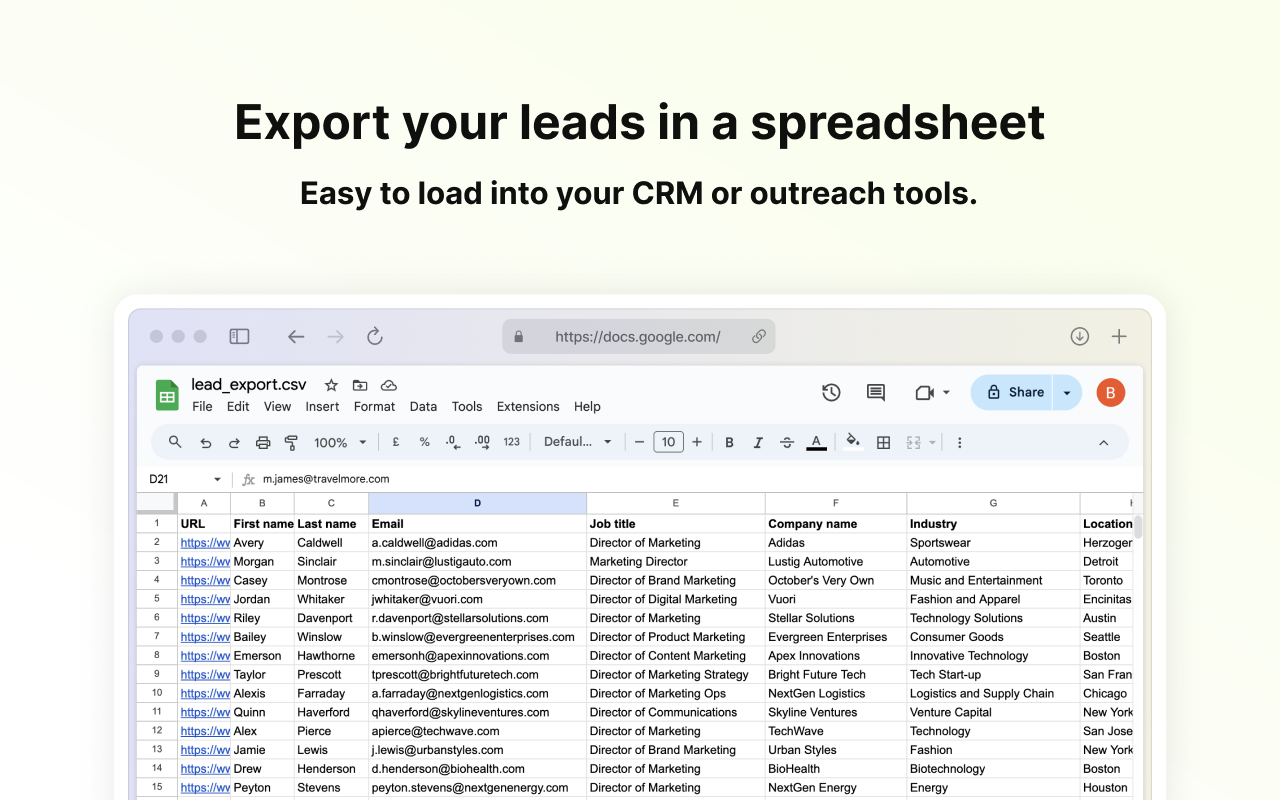Screen dimensions: 1280x800
Task: Click the font size field showing 10
Action: tap(668, 442)
